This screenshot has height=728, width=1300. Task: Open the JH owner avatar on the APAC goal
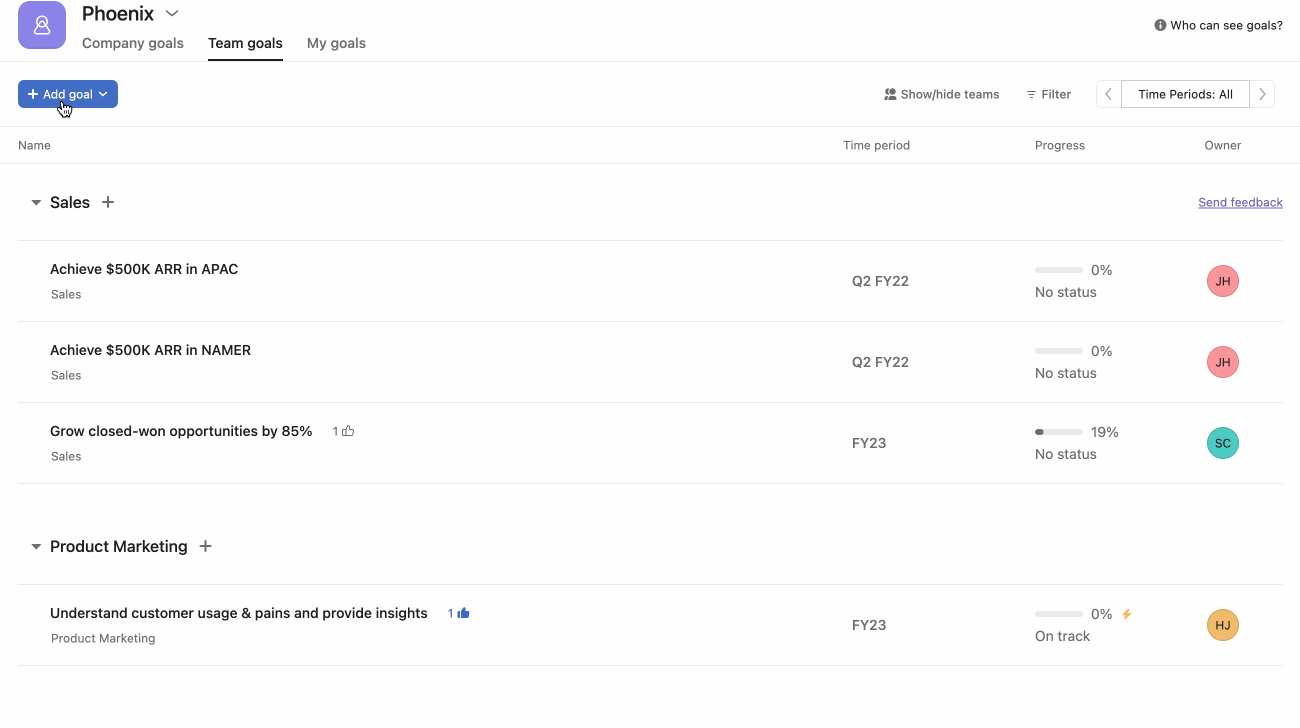coord(1222,281)
